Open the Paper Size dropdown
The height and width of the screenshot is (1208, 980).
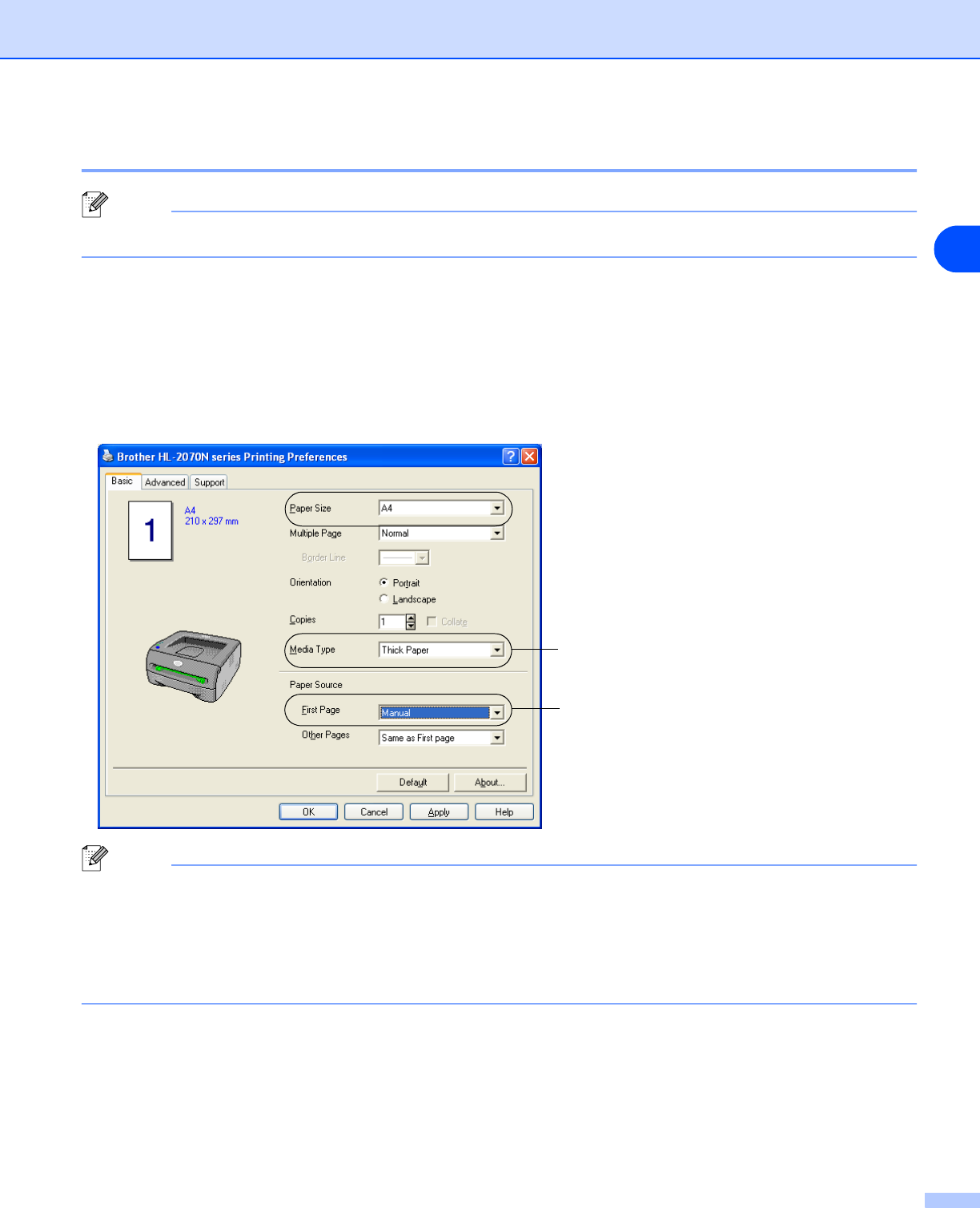pos(441,508)
